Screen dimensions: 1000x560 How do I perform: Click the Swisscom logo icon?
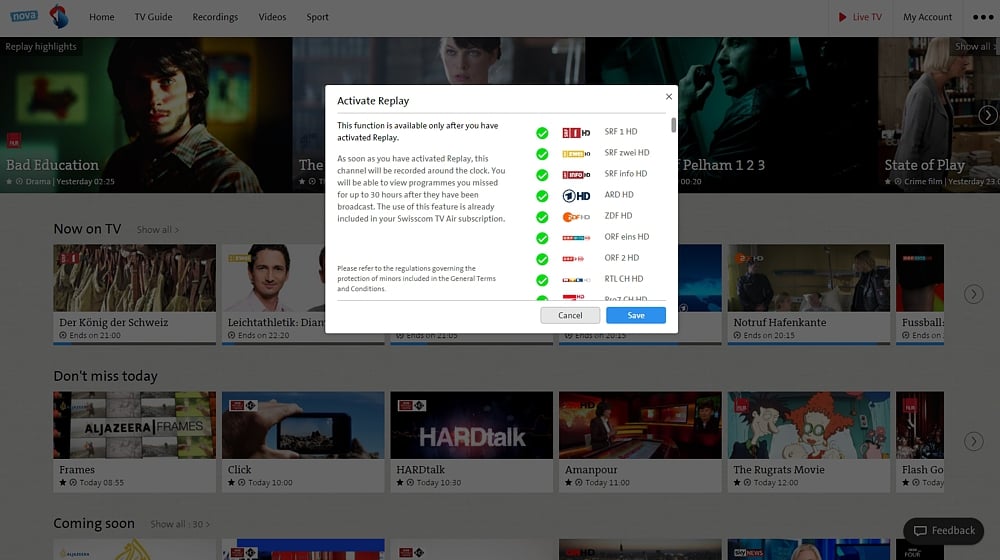[x=59, y=16]
